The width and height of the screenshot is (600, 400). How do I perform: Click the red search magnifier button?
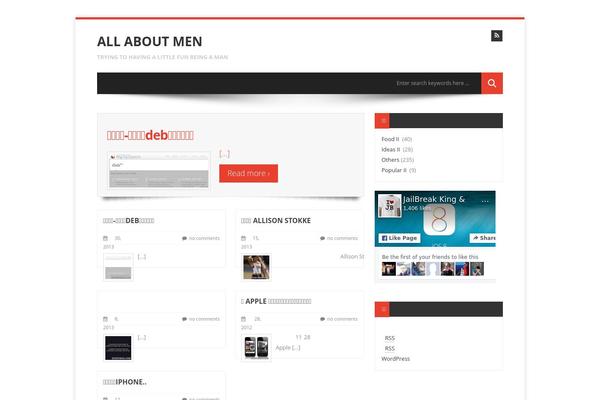tap(492, 83)
